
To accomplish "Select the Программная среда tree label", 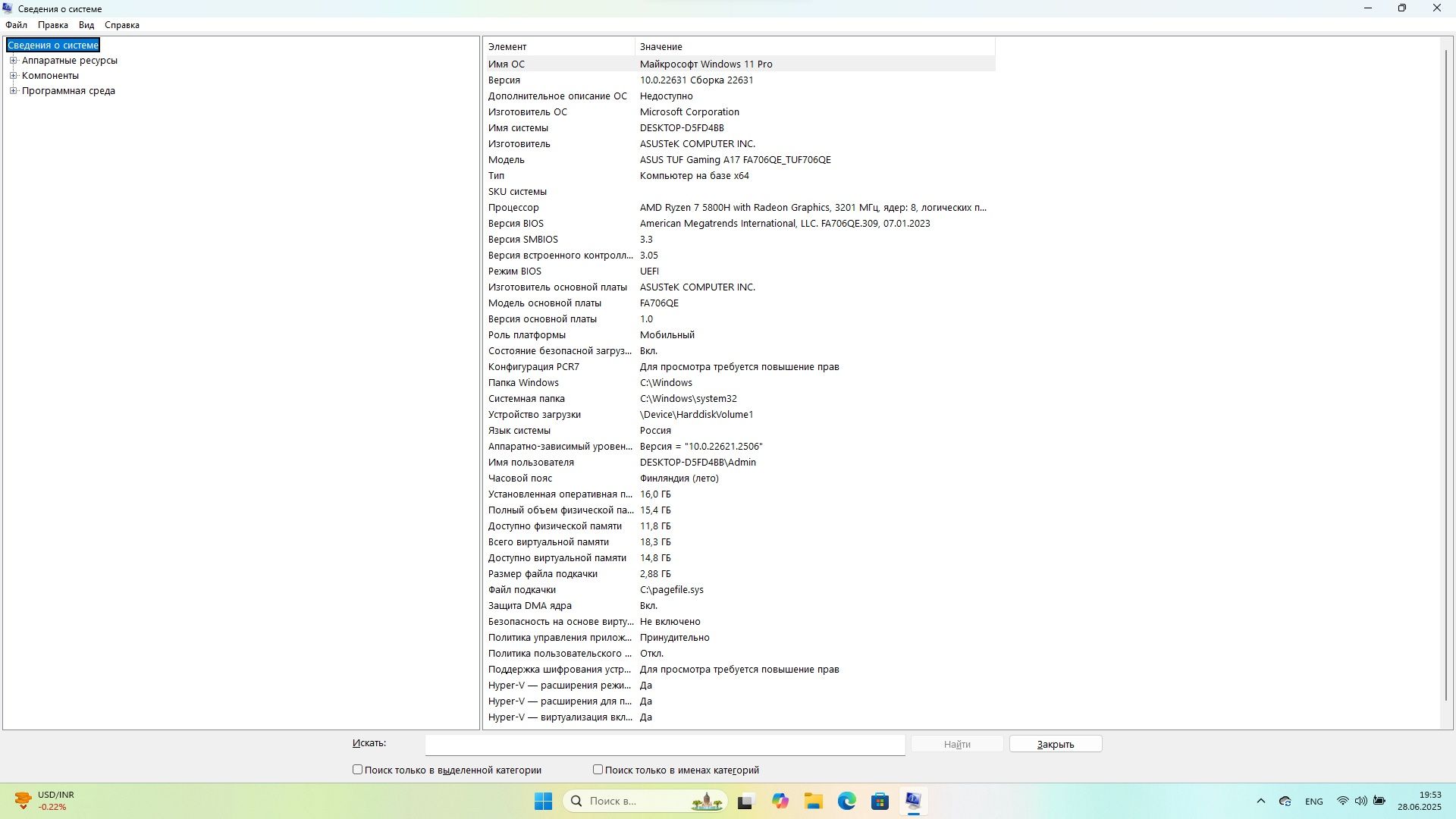I will pyautogui.click(x=68, y=91).
